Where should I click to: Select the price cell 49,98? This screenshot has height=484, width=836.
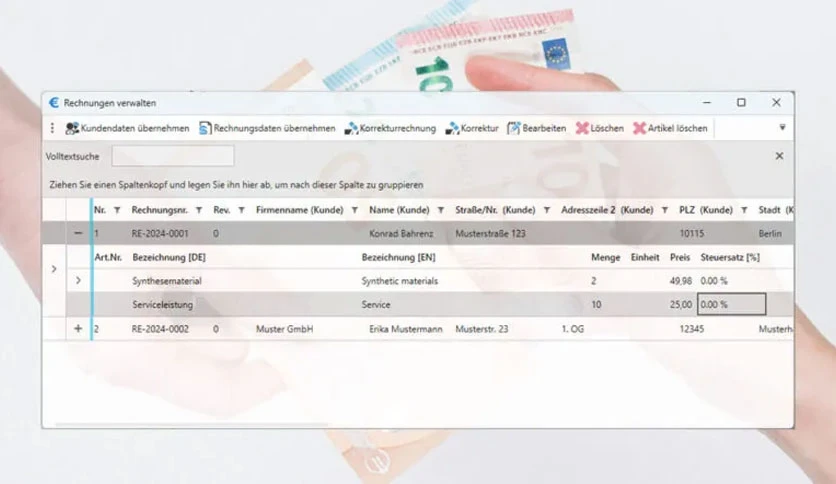coord(681,281)
